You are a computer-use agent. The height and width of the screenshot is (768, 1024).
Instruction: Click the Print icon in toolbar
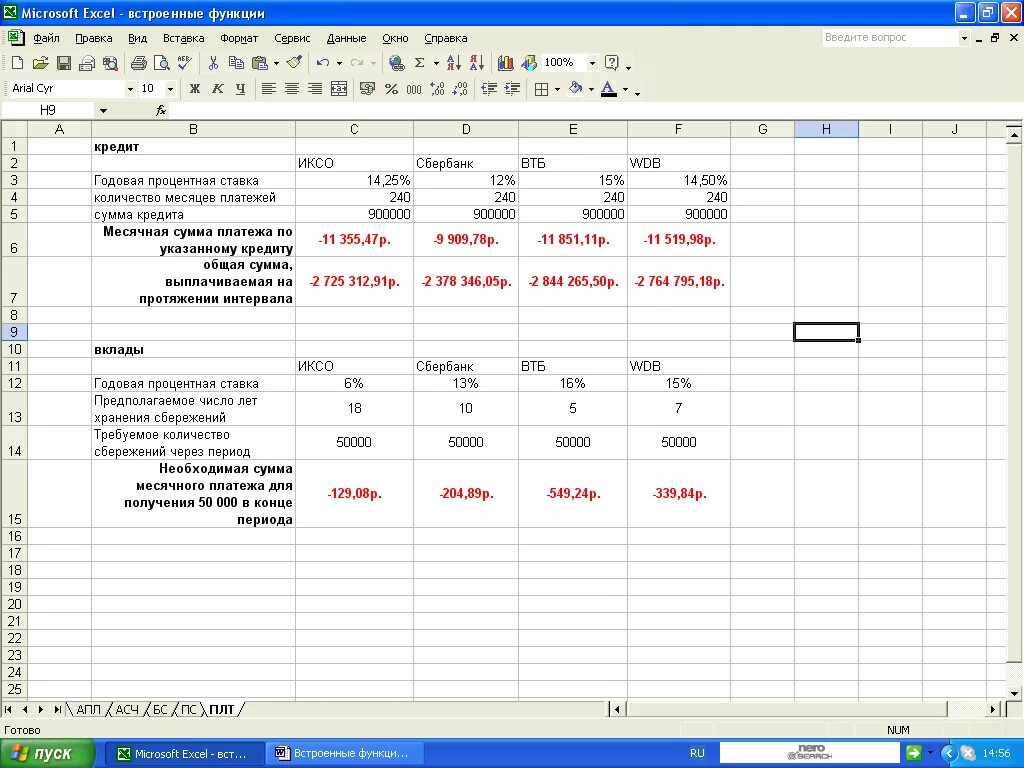[x=138, y=63]
